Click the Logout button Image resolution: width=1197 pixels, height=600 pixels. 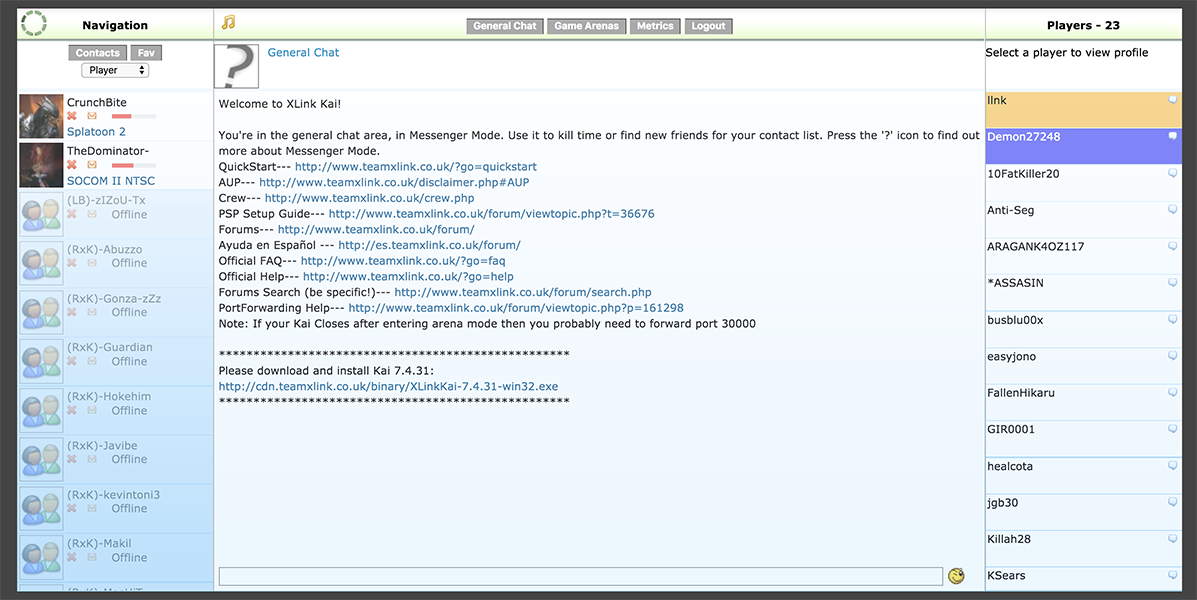[708, 26]
